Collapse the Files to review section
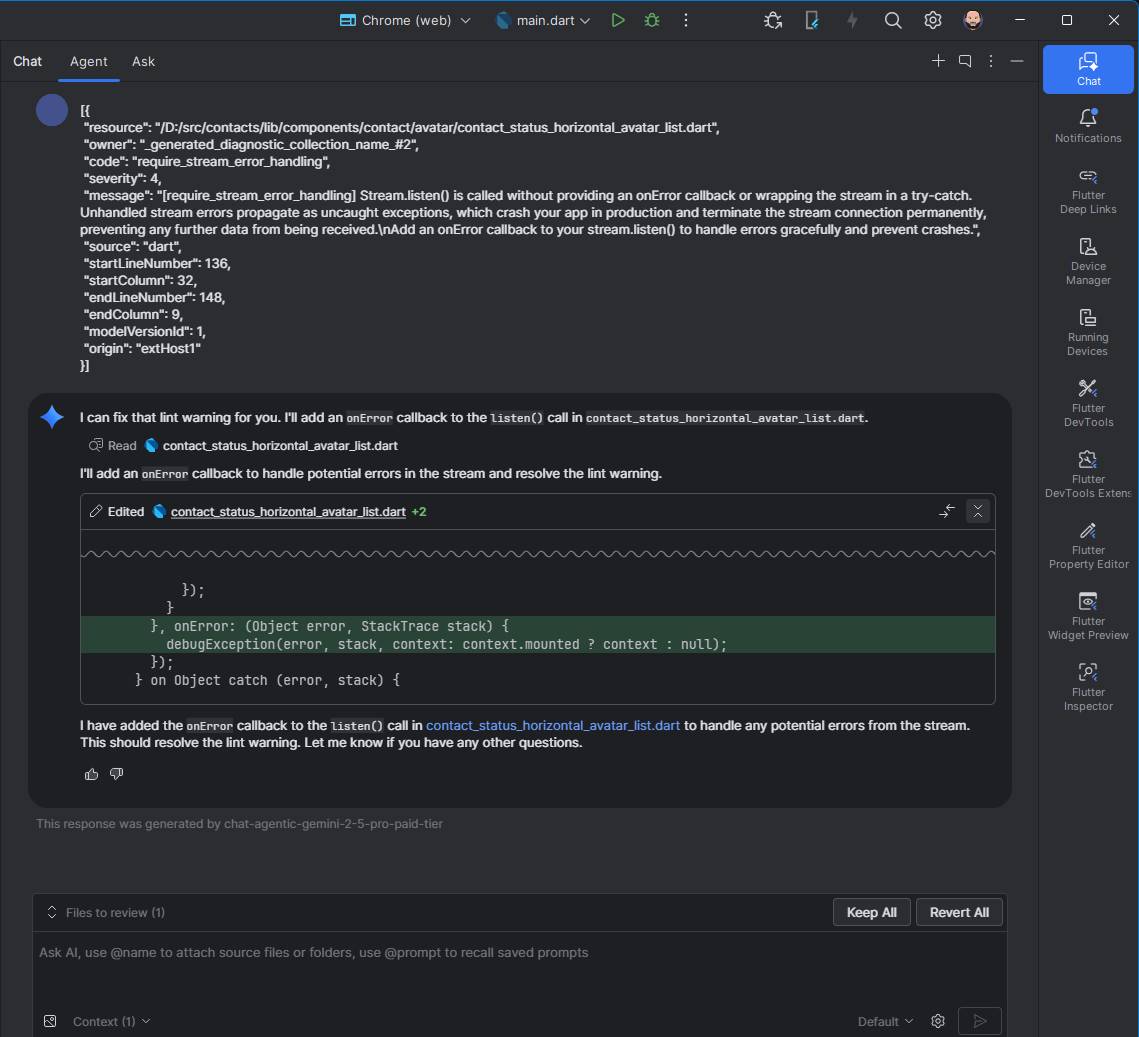1139x1037 pixels. (51, 912)
